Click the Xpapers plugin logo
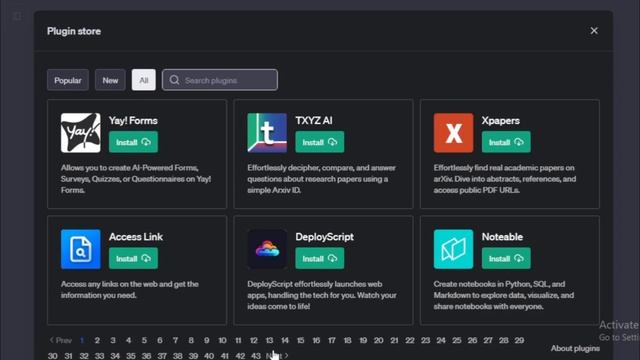 coord(453,133)
